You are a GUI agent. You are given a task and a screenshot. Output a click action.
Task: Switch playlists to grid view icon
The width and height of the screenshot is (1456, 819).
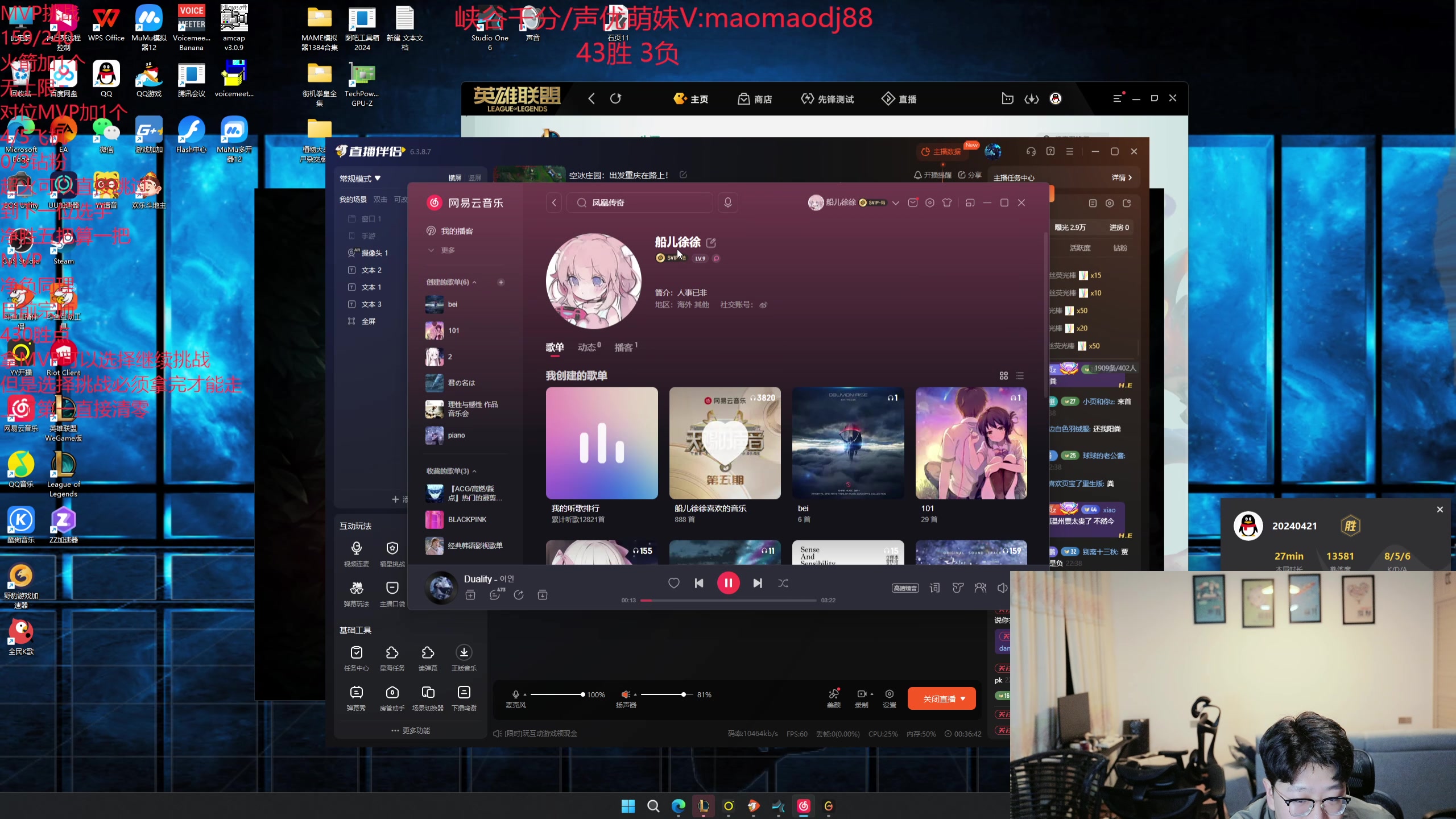[x=1004, y=376]
